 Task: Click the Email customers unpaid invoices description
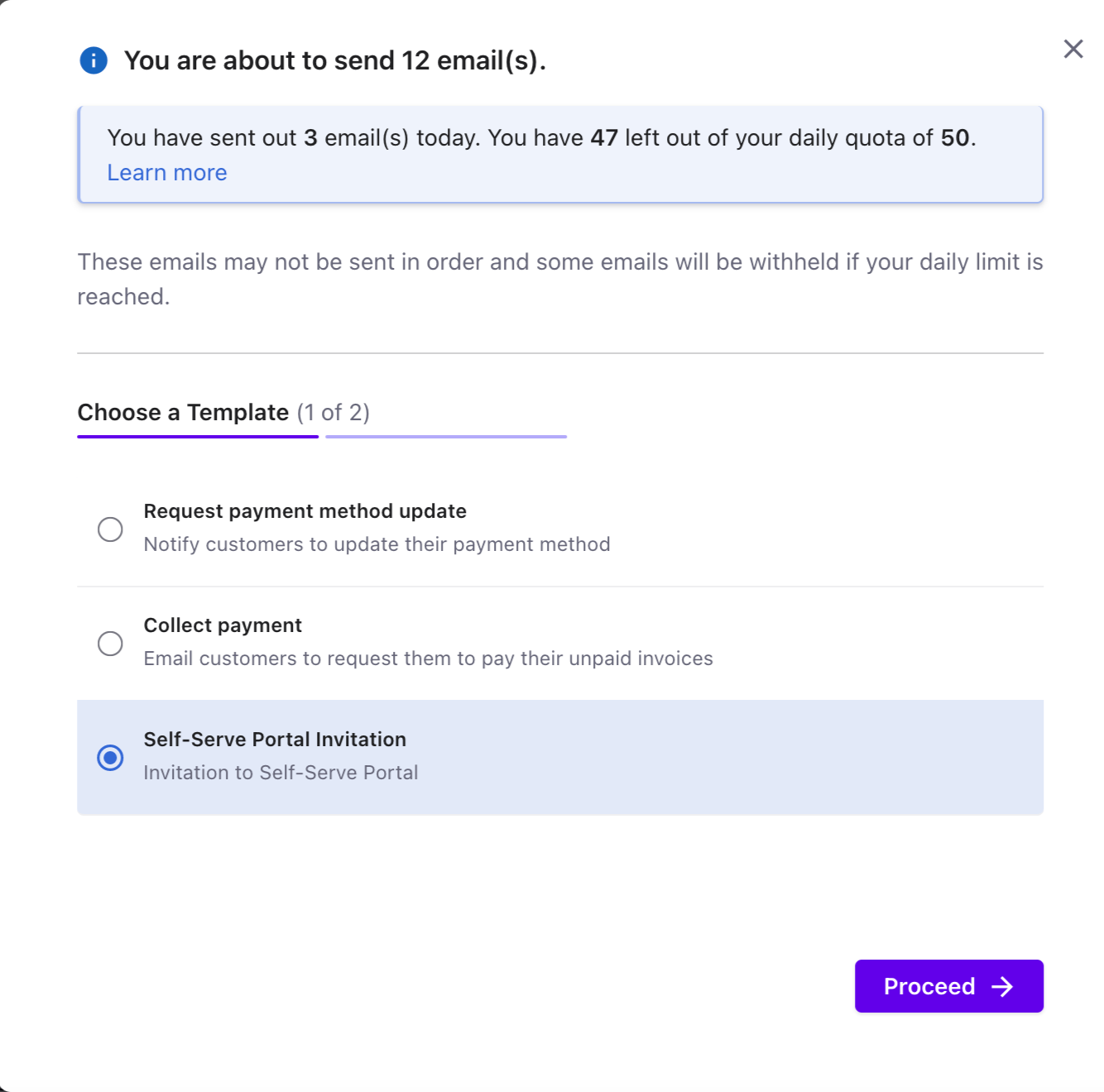428,659
